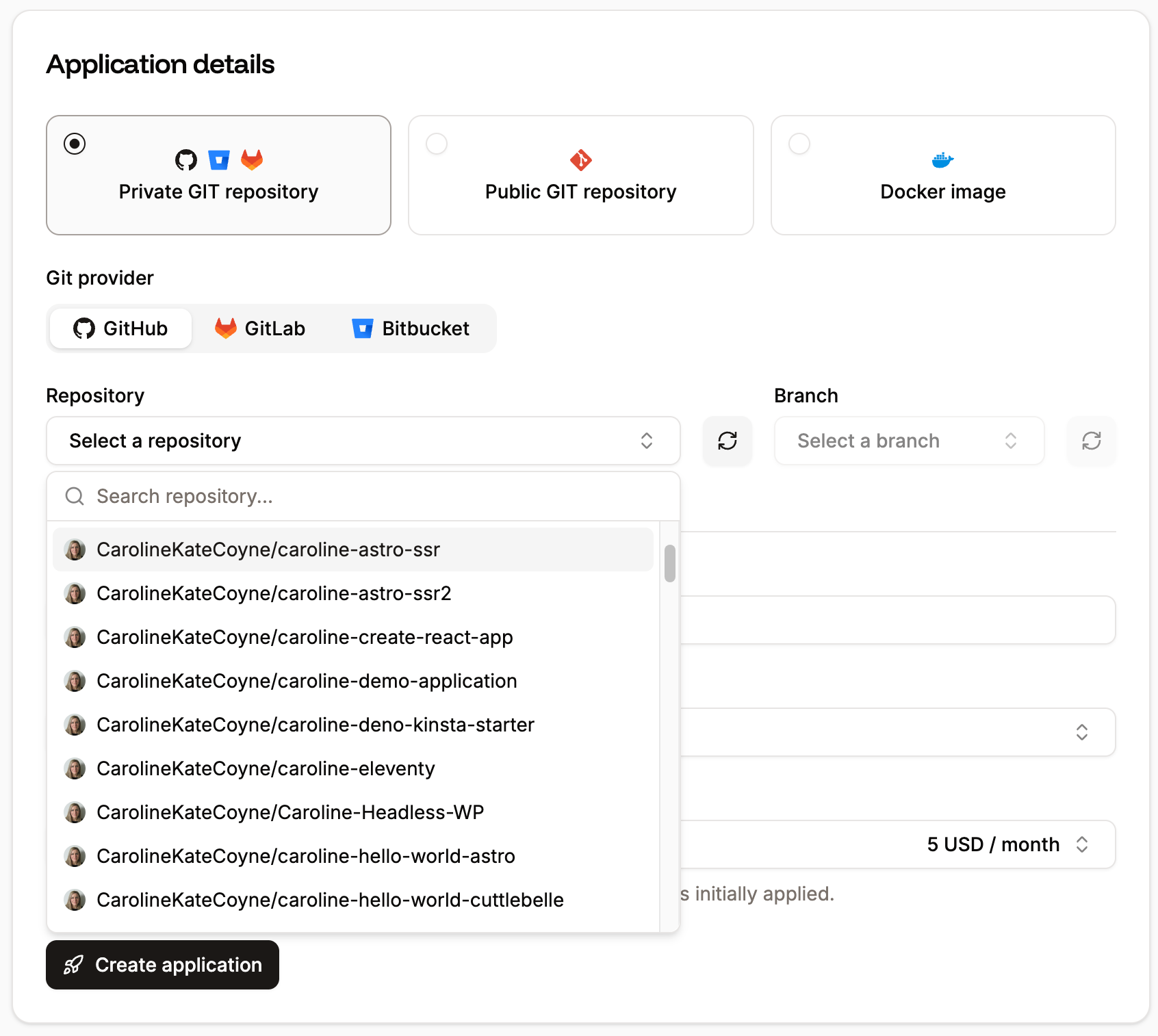Select the Docker image radio button
The image size is (1158, 1036).
click(799, 144)
